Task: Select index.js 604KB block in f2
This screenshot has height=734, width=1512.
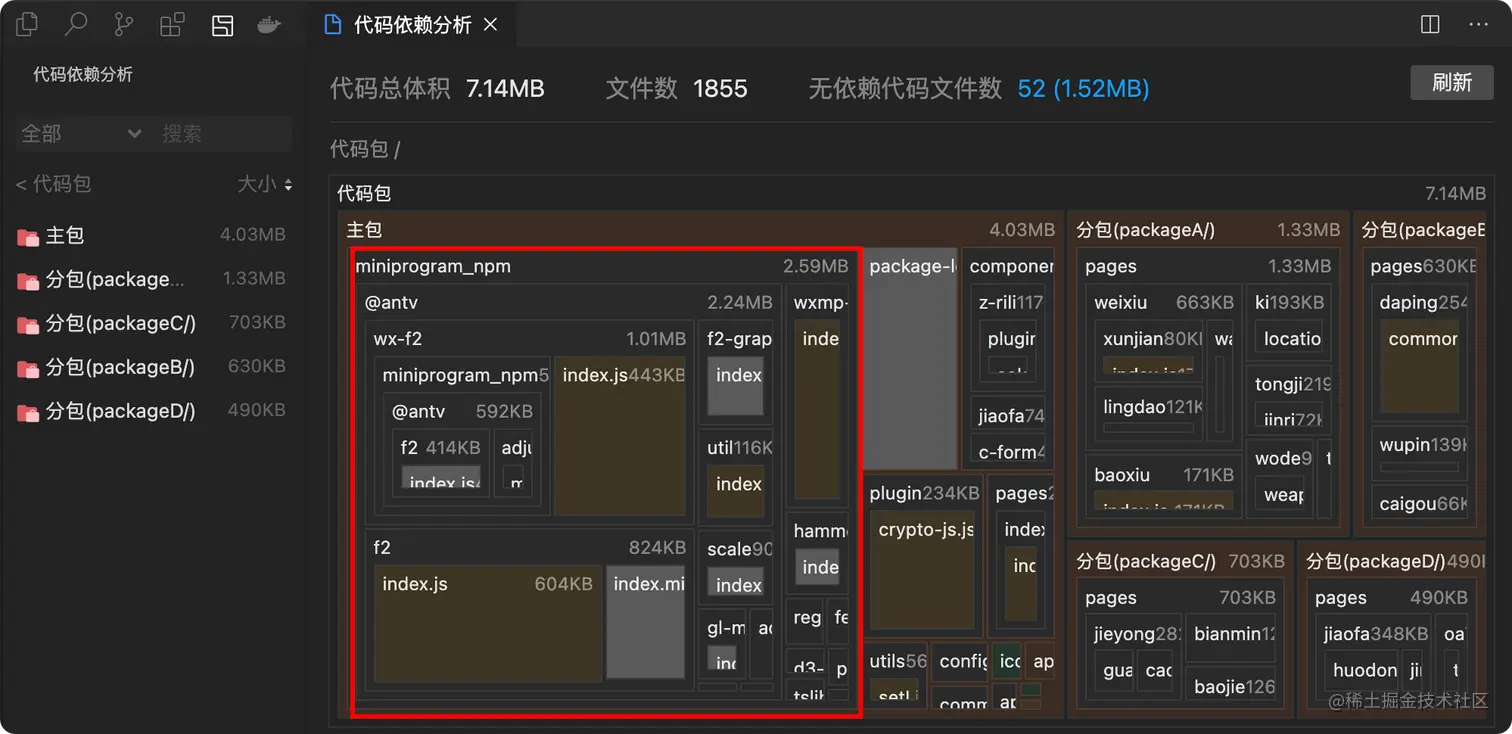Action: (x=488, y=622)
